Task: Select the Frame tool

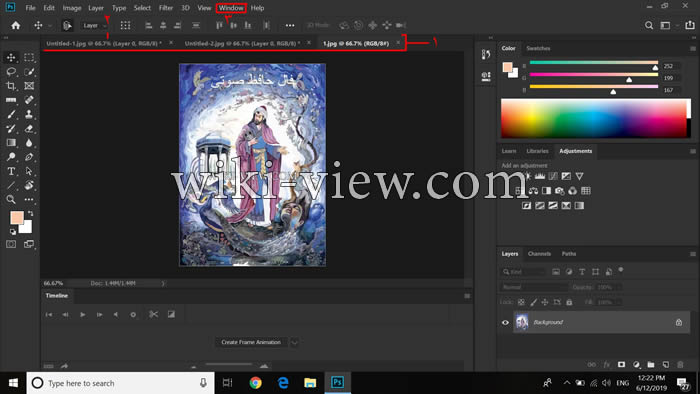Action: point(29,86)
